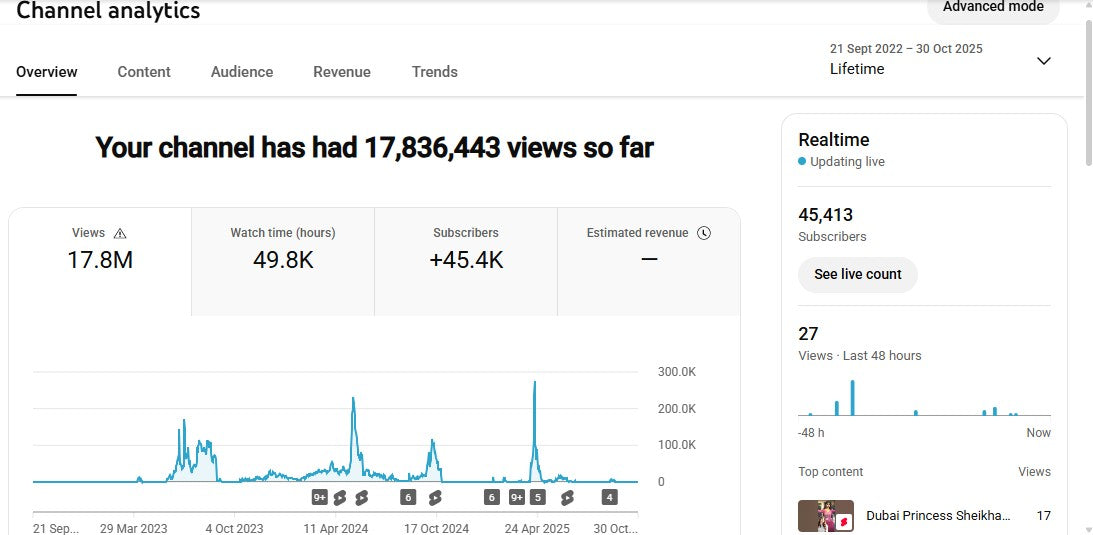The image size is (1093, 535).
Task: Click the Shorts marker right of the 5 marker
Action: coord(567,497)
